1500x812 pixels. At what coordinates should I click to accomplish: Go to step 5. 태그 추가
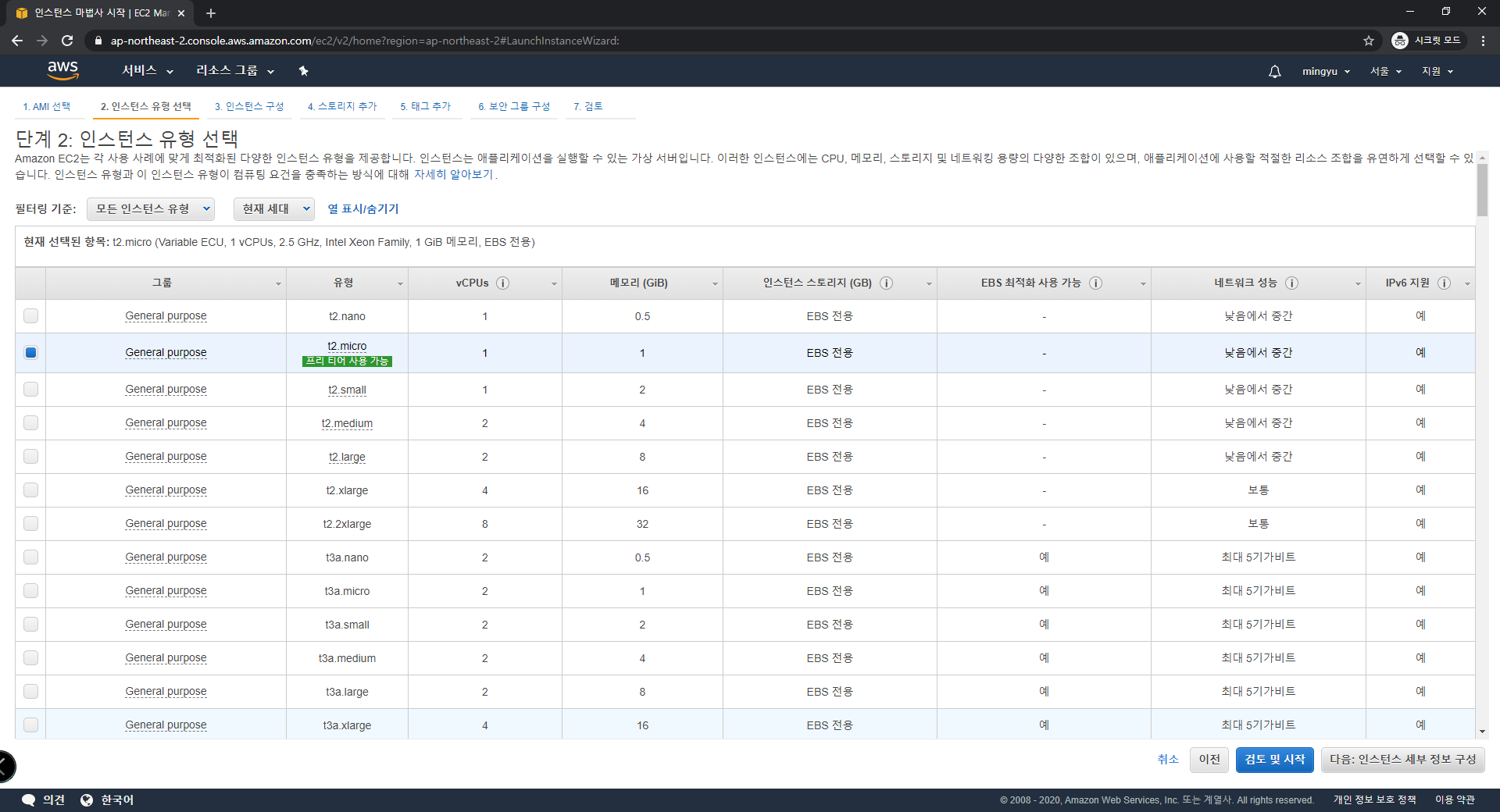426,106
